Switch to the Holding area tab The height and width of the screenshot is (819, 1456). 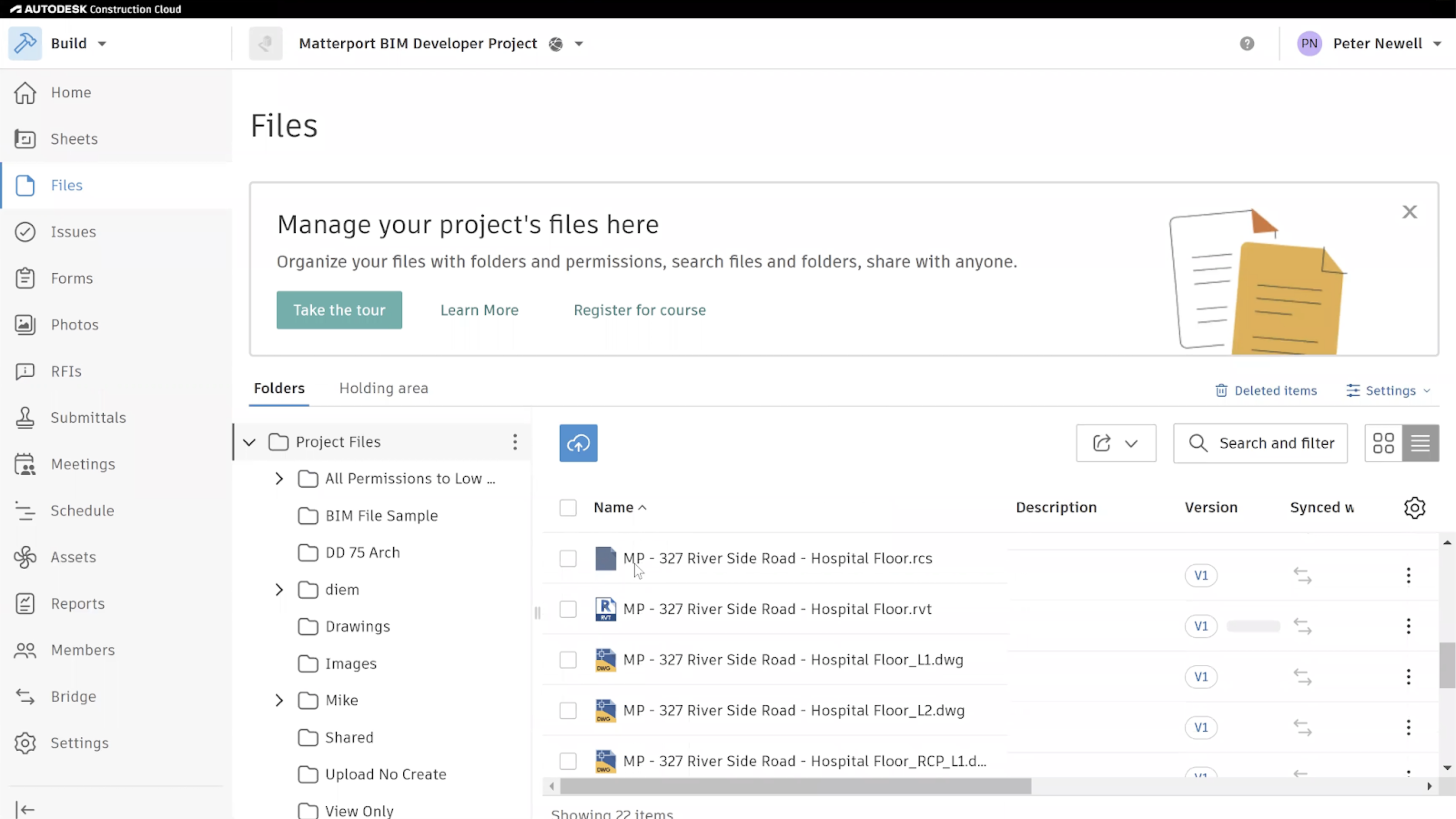pyautogui.click(x=383, y=388)
